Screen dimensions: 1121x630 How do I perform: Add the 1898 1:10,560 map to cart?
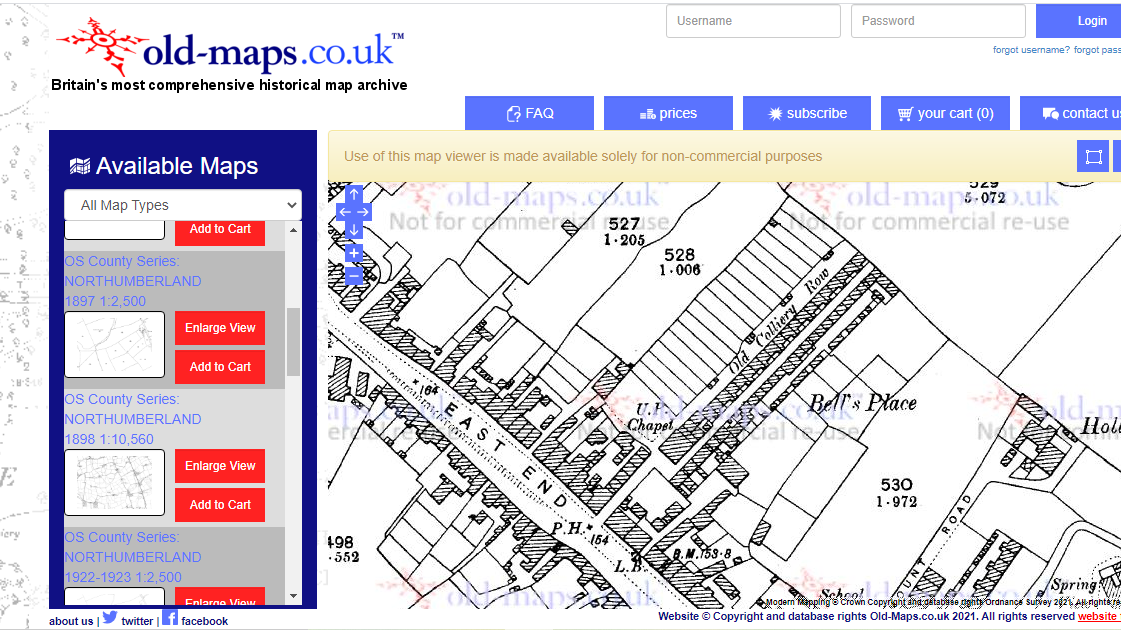pyautogui.click(x=220, y=505)
